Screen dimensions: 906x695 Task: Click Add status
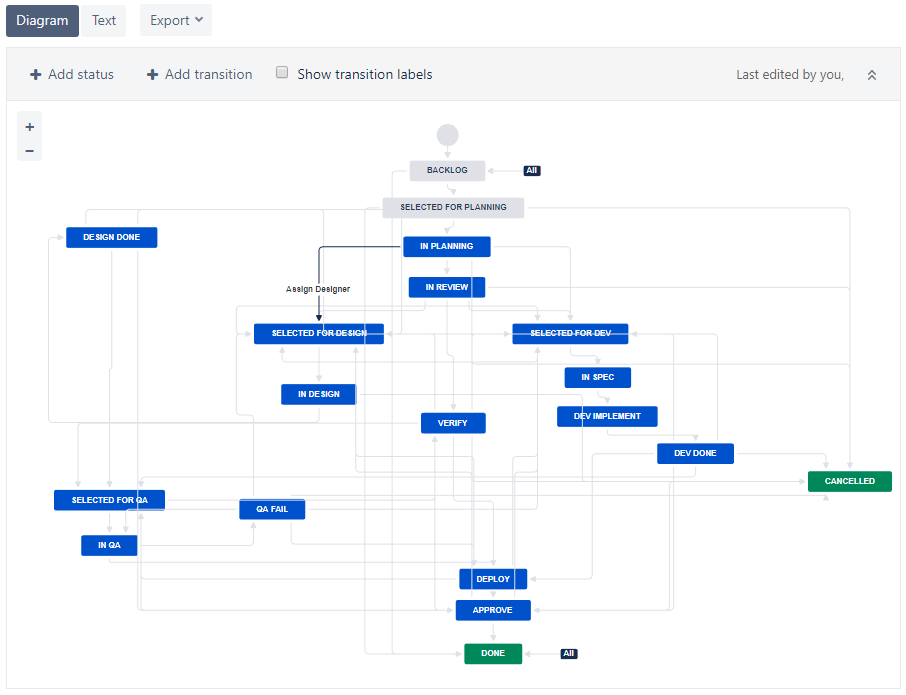coord(80,74)
